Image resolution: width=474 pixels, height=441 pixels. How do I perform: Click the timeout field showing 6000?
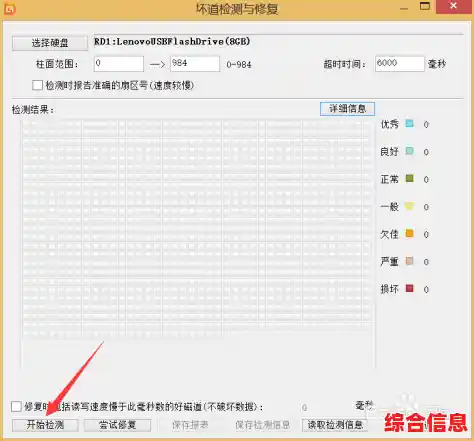point(400,64)
